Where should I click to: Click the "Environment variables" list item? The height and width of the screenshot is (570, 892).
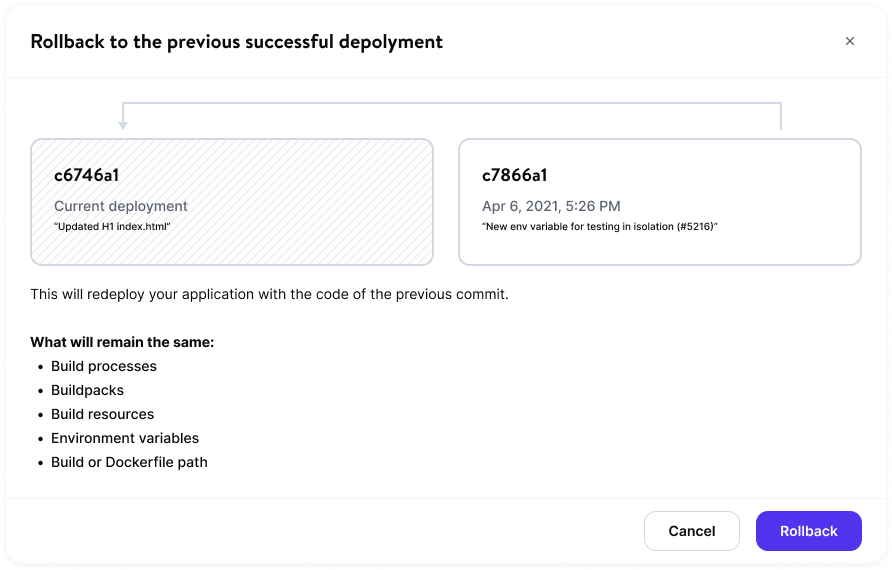125,438
